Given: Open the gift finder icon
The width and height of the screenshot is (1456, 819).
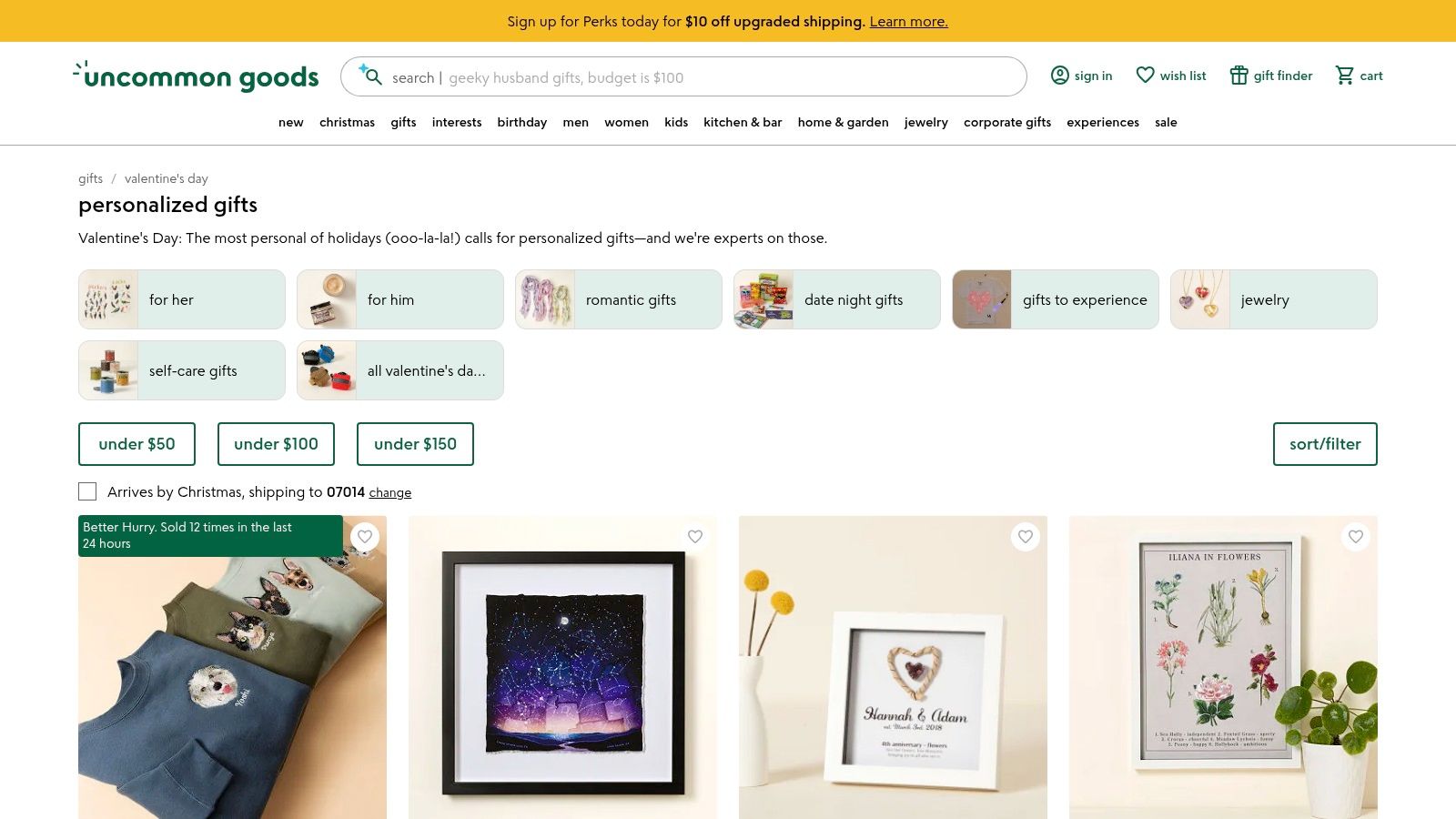Looking at the screenshot, I should point(1239,76).
